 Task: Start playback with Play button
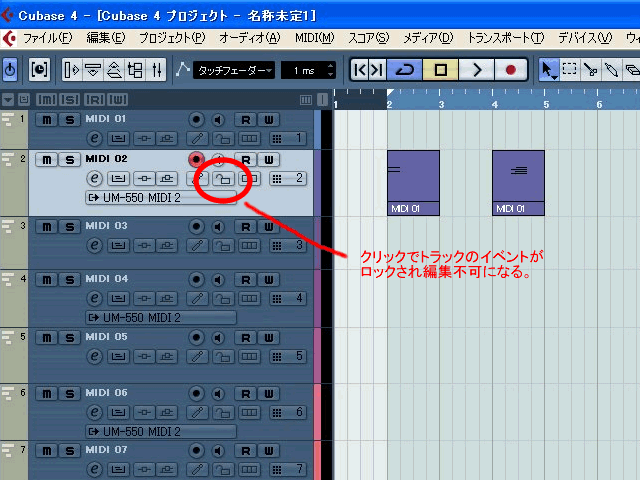476,70
